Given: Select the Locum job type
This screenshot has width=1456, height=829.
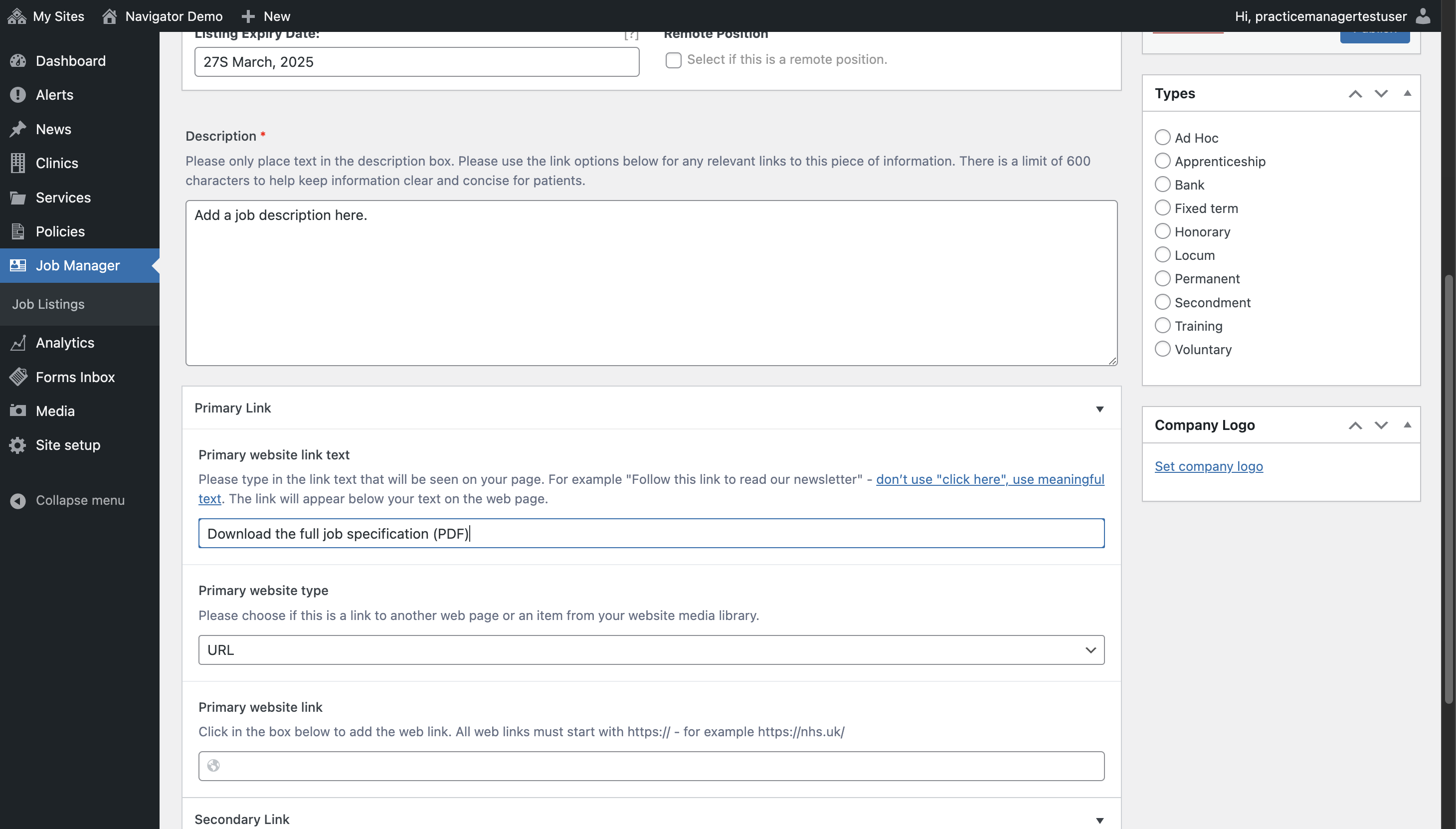Looking at the screenshot, I should coord(1162,254).
